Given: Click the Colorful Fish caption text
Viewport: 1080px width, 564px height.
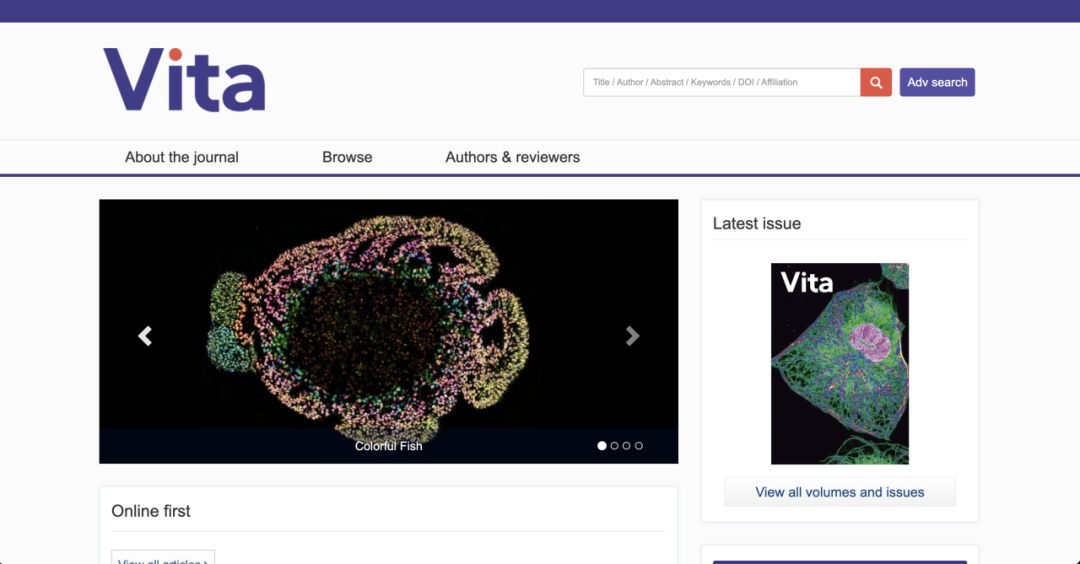Looking at the screenshot, I should (x=388, y=446).
